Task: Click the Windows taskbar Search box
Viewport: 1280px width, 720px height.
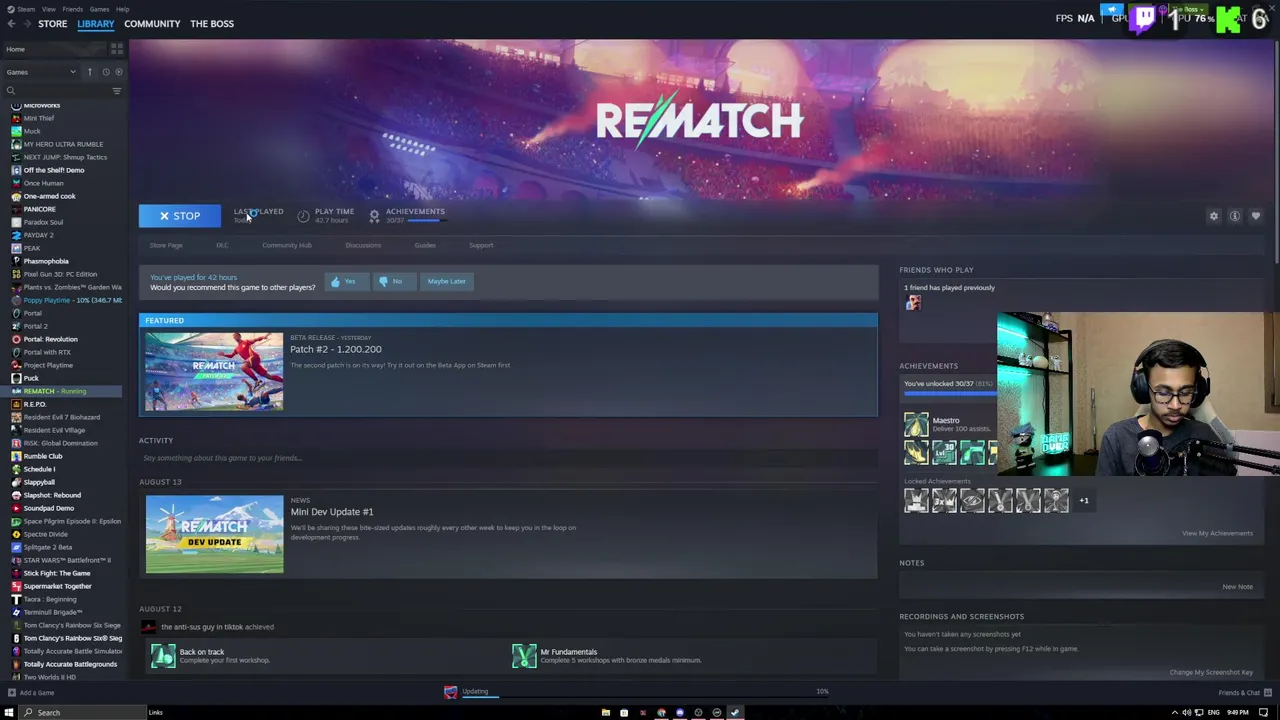Action: tap(82, 713)
